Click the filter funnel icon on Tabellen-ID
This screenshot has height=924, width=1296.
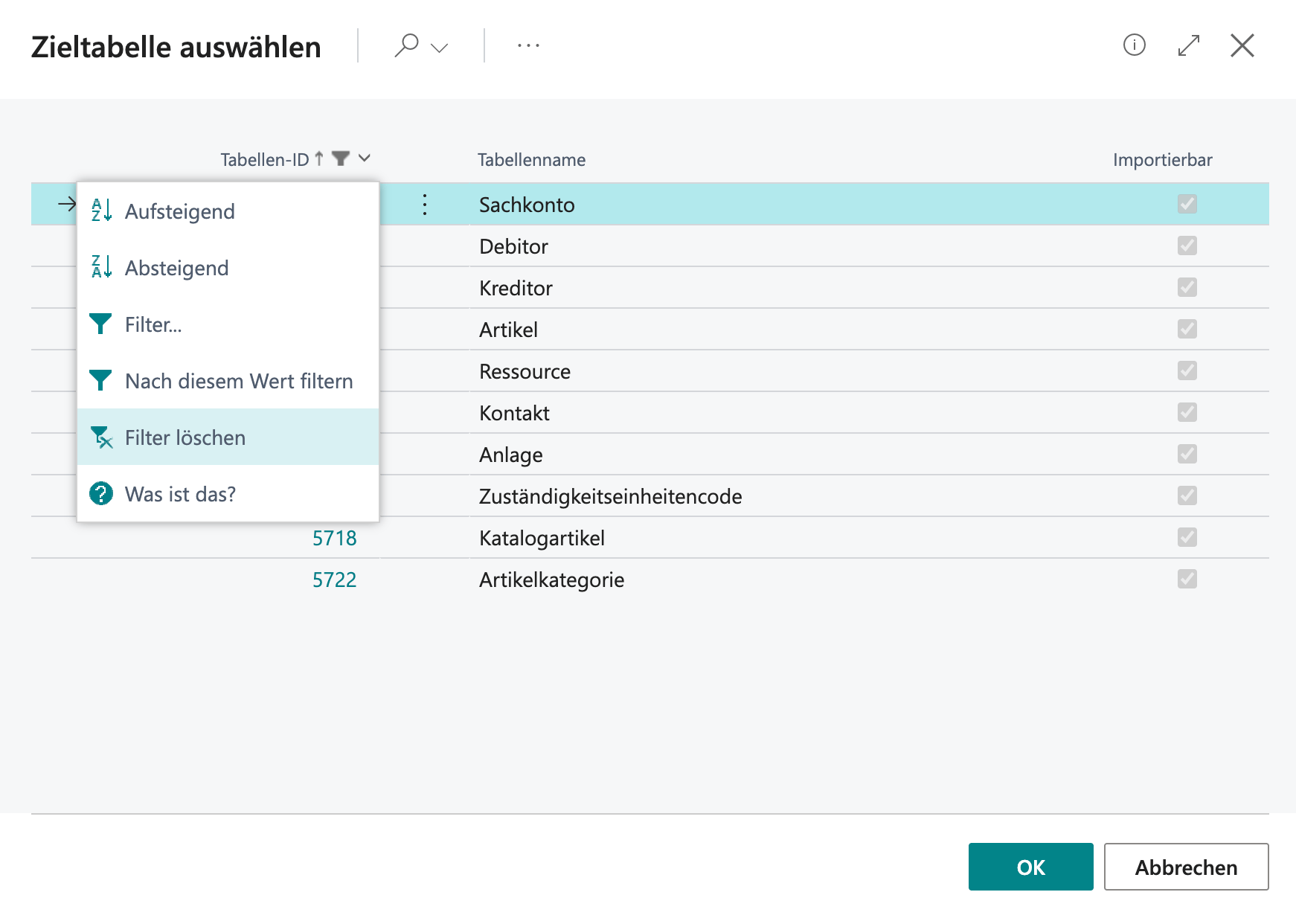(x=341, y=158)
